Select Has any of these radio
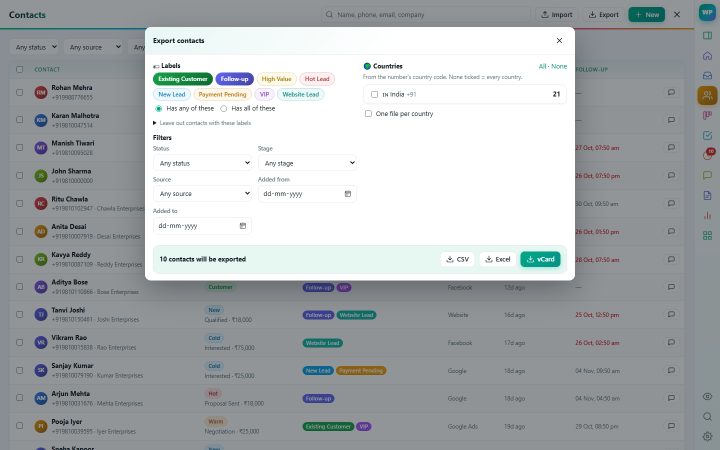This screenshot has height=450, width=720. [158, 108]
